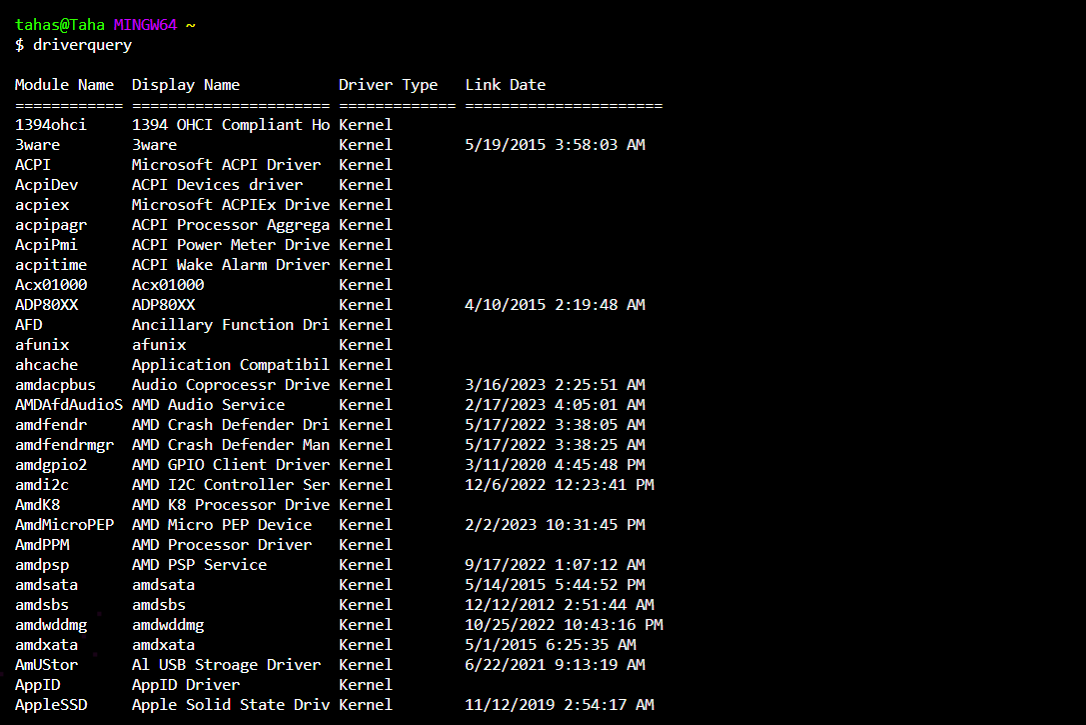Click the MINGW64 label in the prompt
The height and width of the screenshot is (725, 1086).
[x=145, y=25]
